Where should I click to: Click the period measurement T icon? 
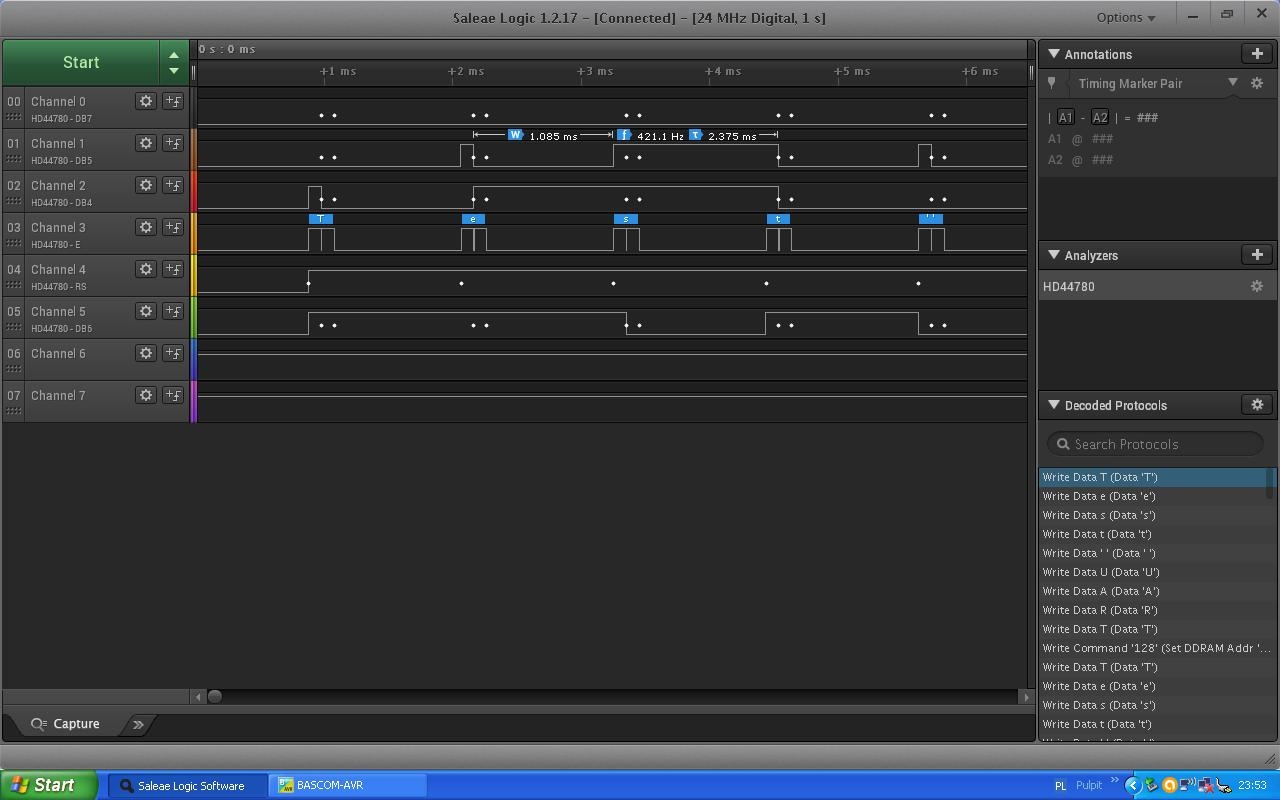(x=696, y=135)
